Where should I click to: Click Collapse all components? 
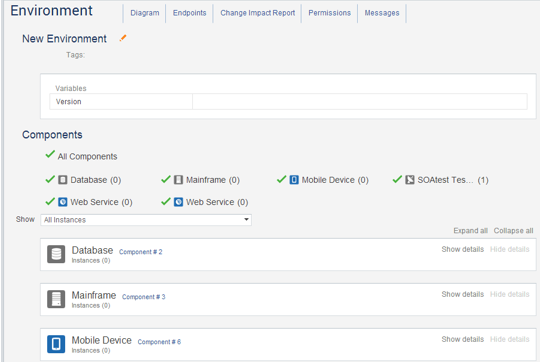point(513,231)
